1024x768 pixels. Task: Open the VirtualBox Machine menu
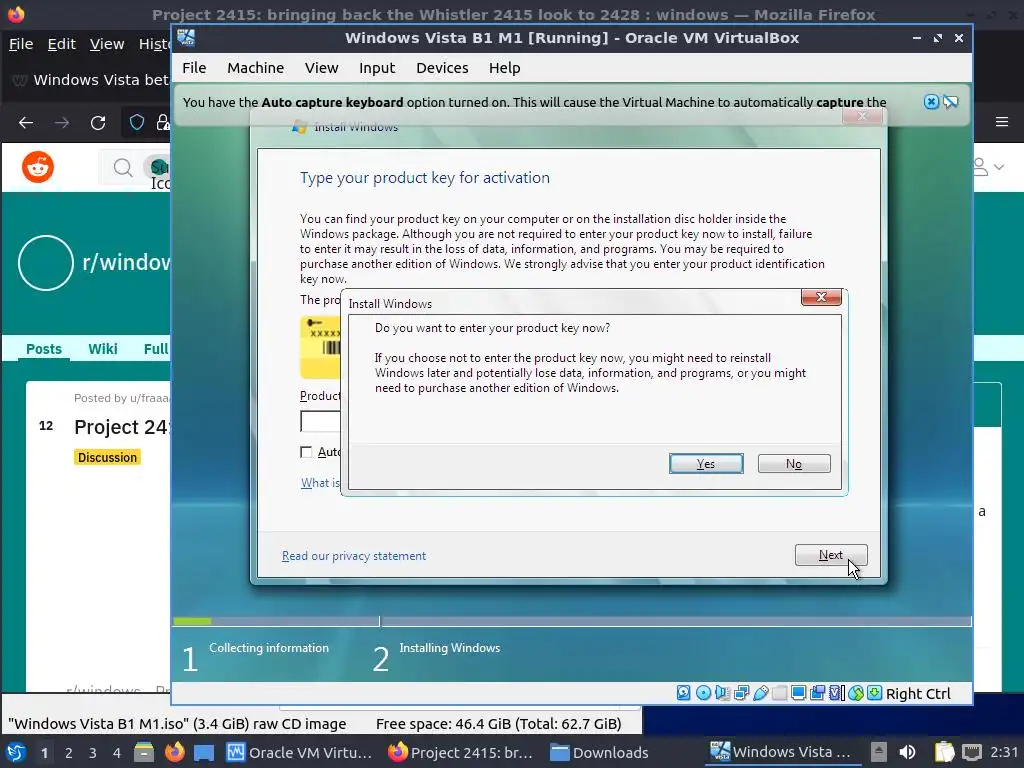[255, 68]
